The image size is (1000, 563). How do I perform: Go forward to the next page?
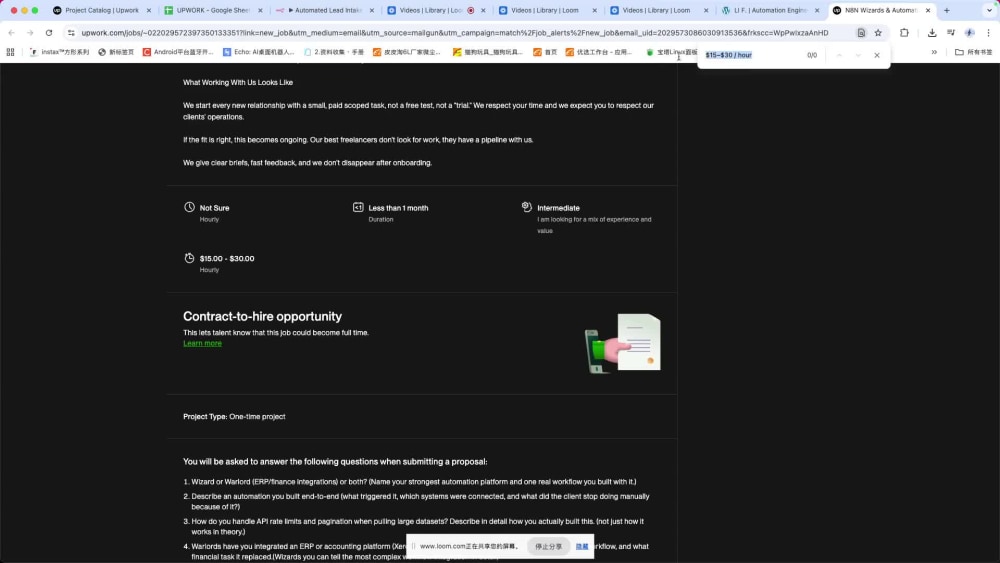click(30, 33)
